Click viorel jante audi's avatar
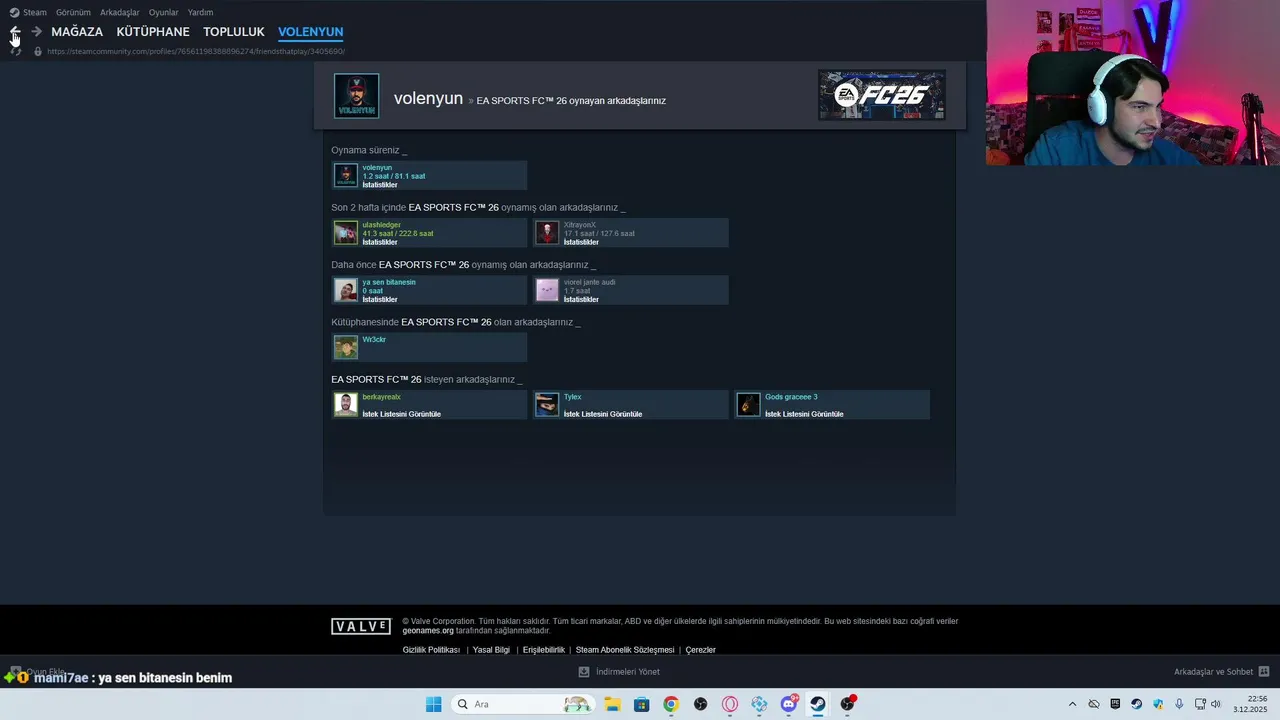The height and width of the screenshot is (720, 1280). pos(547,290)
